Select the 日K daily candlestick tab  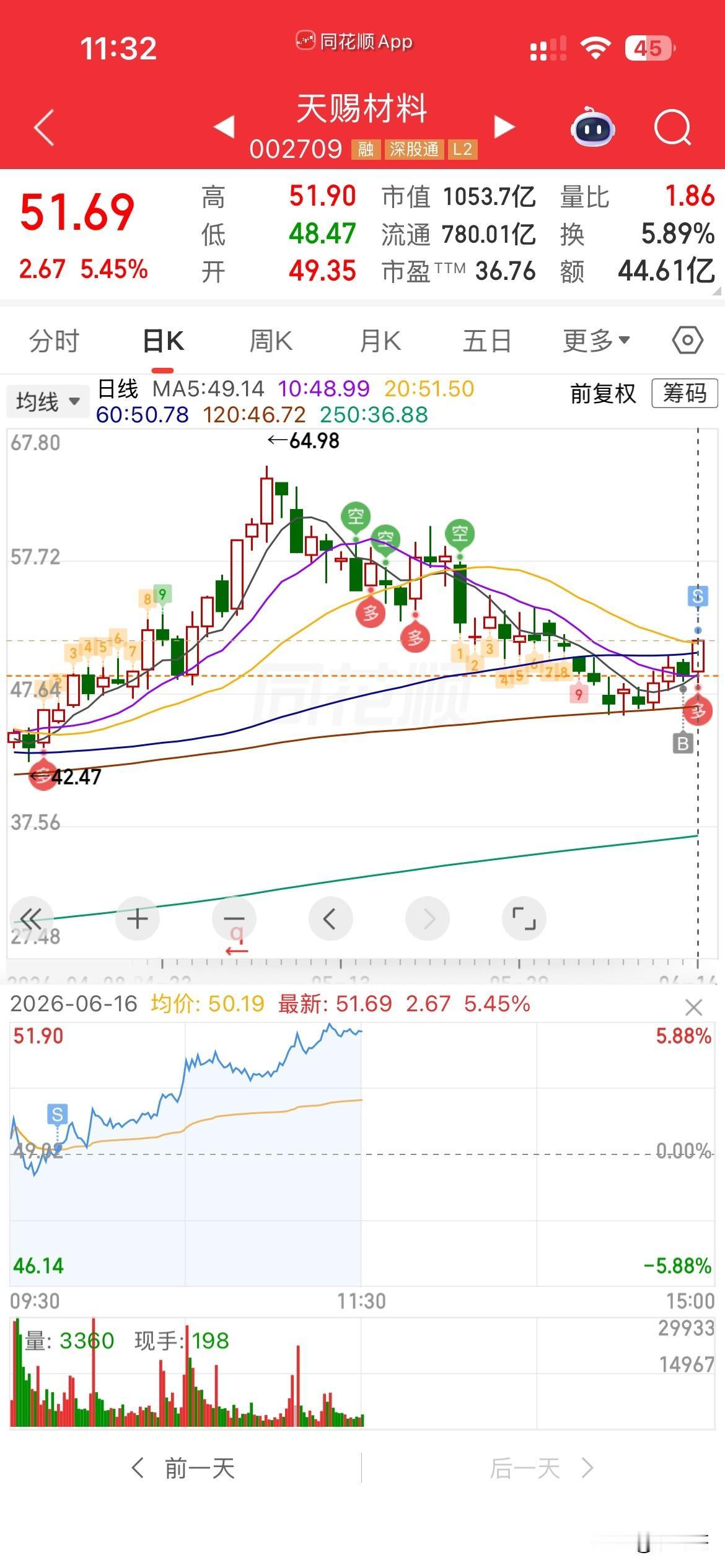pos(163,341)
